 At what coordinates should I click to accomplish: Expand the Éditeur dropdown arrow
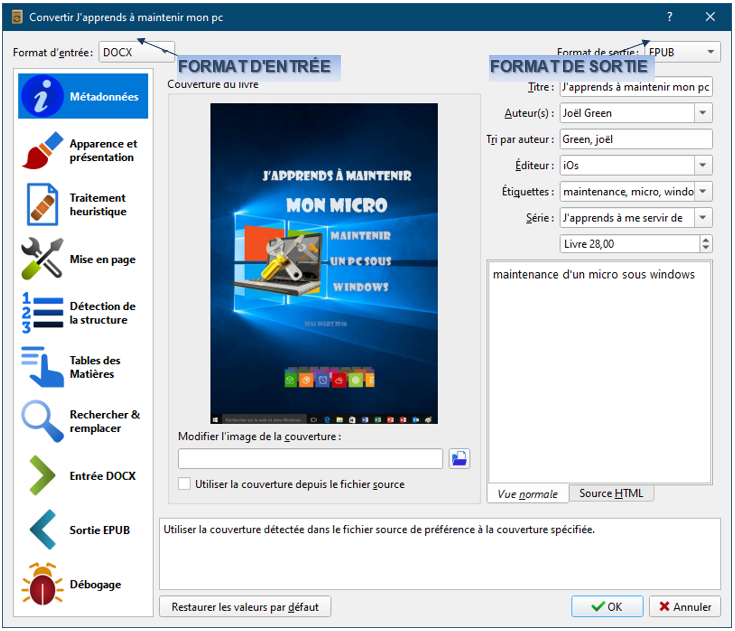click(x=703, y=165)
